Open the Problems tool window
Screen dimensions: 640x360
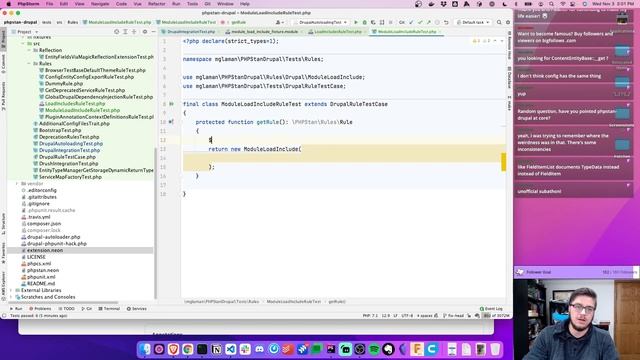point(40,309)
